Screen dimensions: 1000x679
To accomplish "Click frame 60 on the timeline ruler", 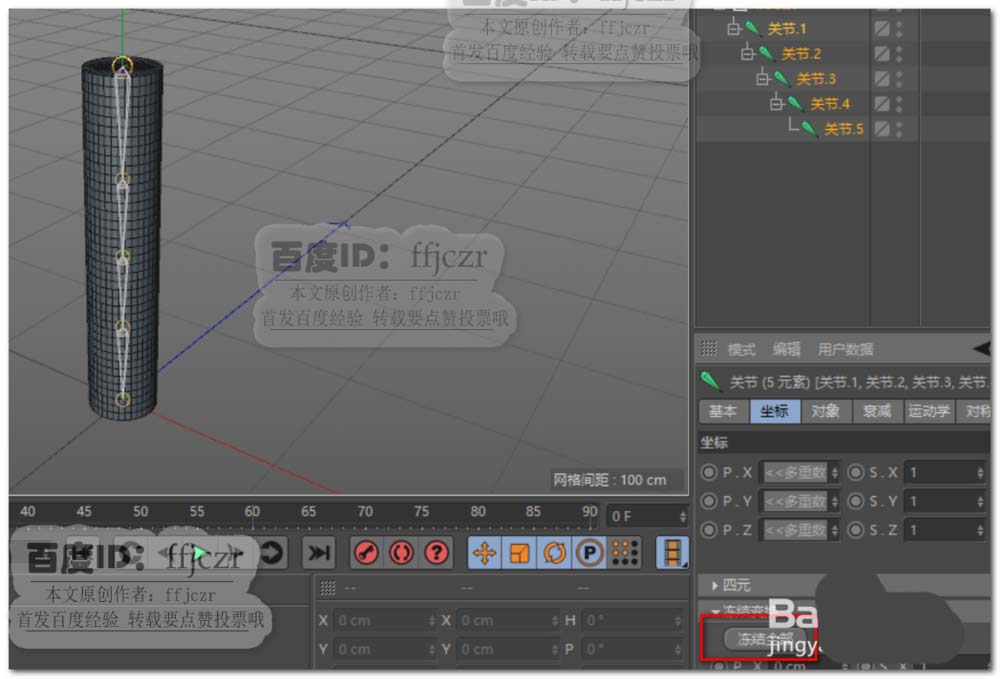I will (x=252, y=511).
